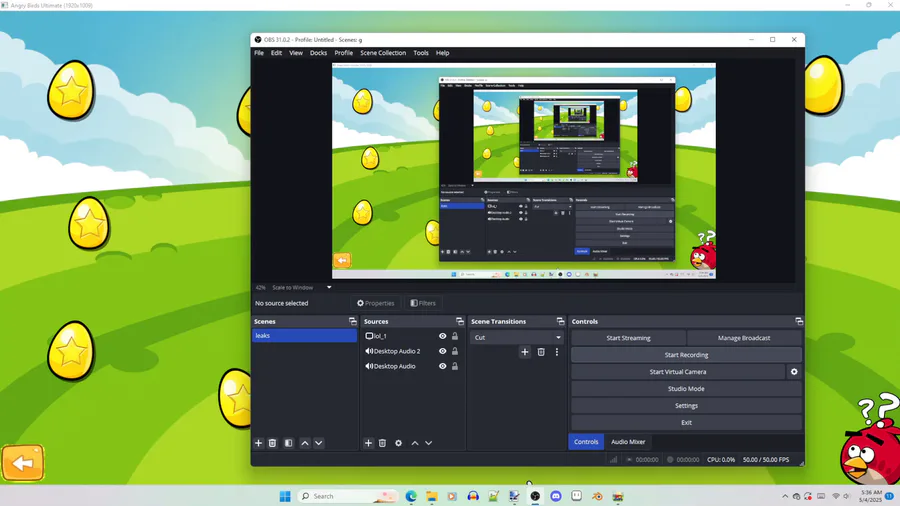Float the Sources dock panel
Screen dimensions: 900x506
coord(460,321)
